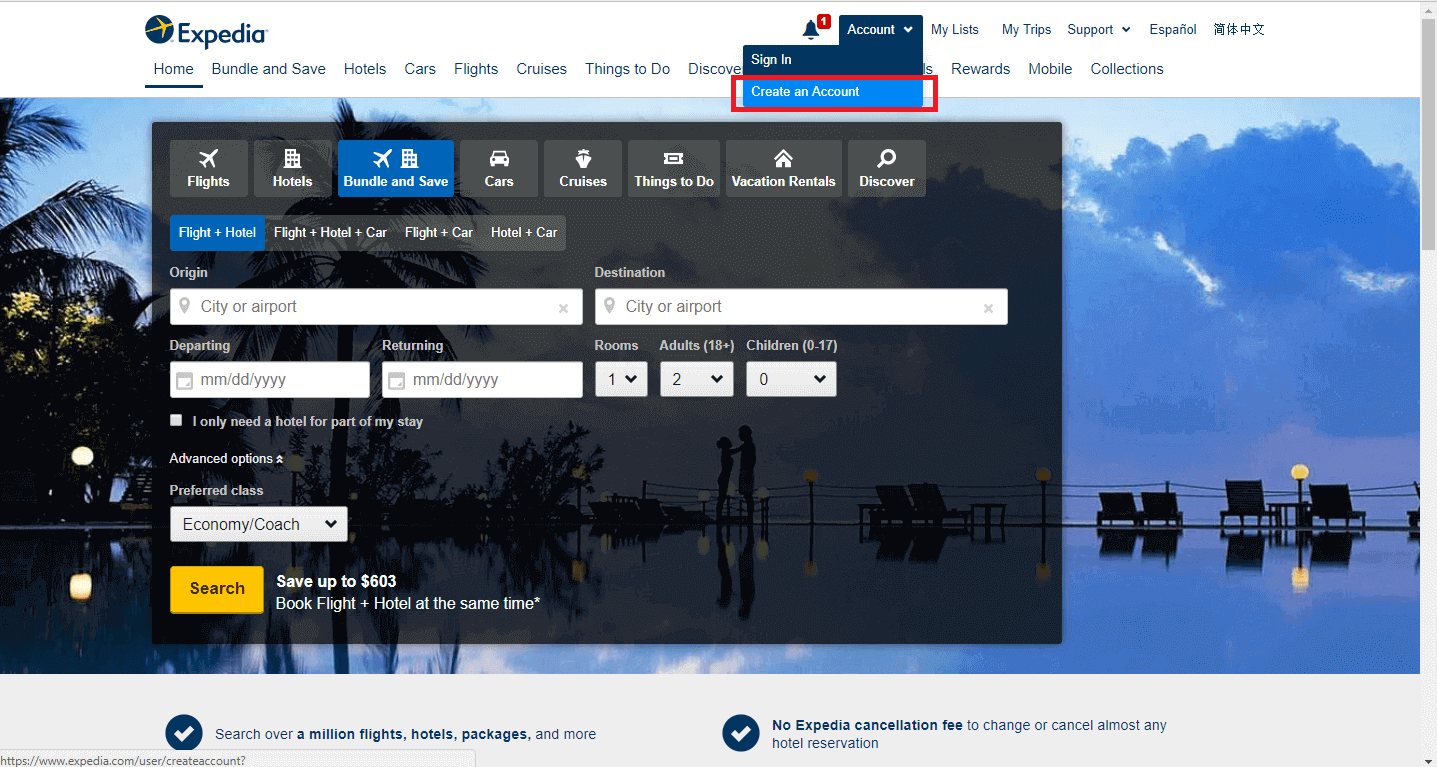
Task: Click the yellow Search button
Action: tap(217, 589)
